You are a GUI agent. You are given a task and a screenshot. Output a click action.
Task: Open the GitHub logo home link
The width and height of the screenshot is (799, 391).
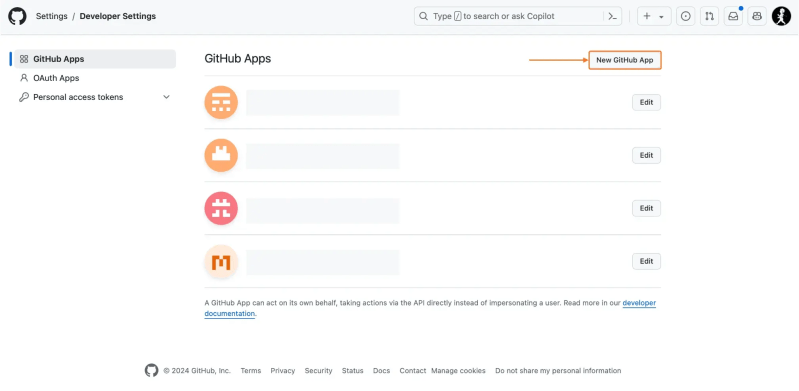(17, 16)
